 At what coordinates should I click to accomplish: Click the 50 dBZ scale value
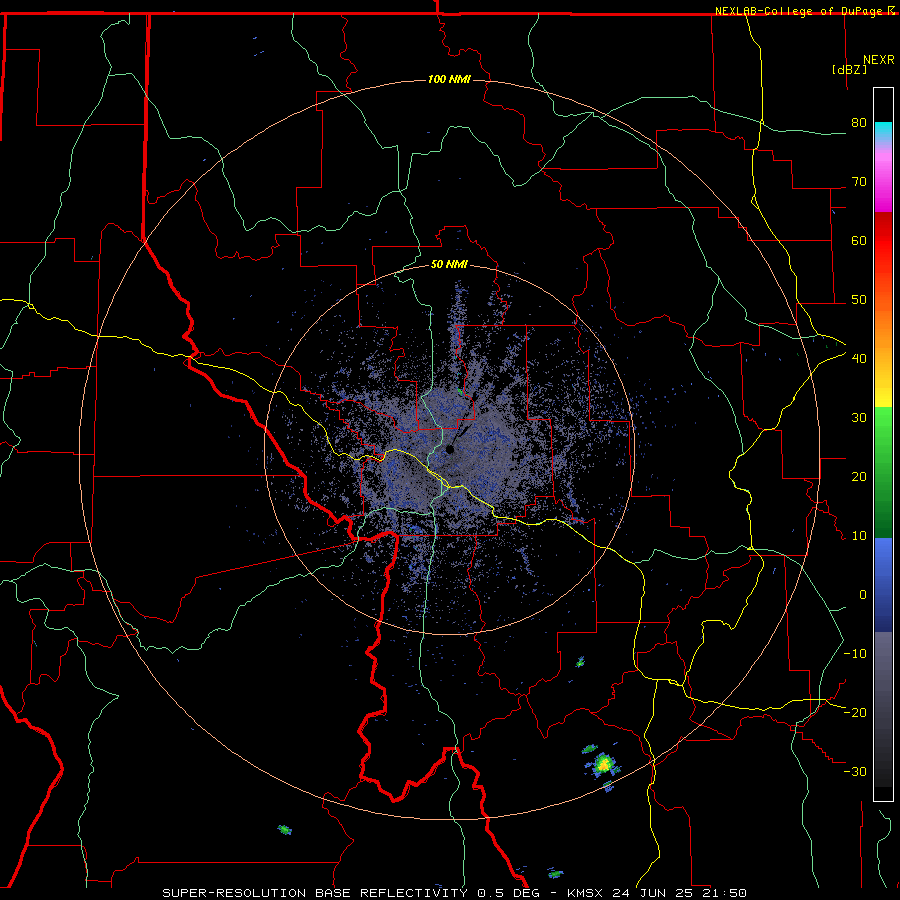tap(859, 300)
